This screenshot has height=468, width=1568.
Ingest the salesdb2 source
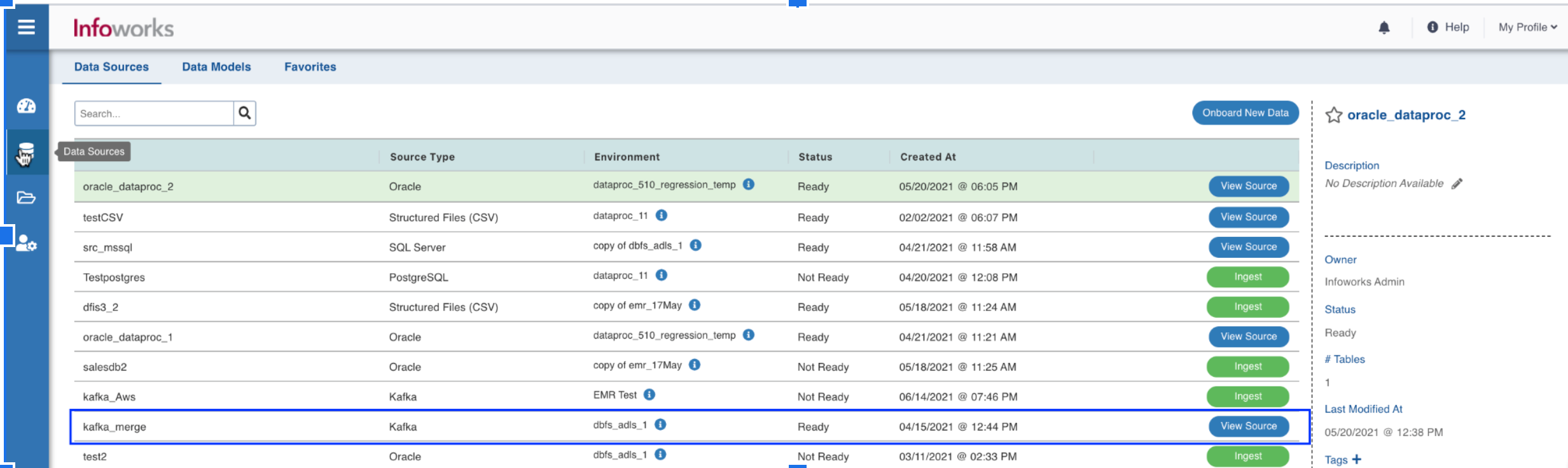coord(1248,367)
